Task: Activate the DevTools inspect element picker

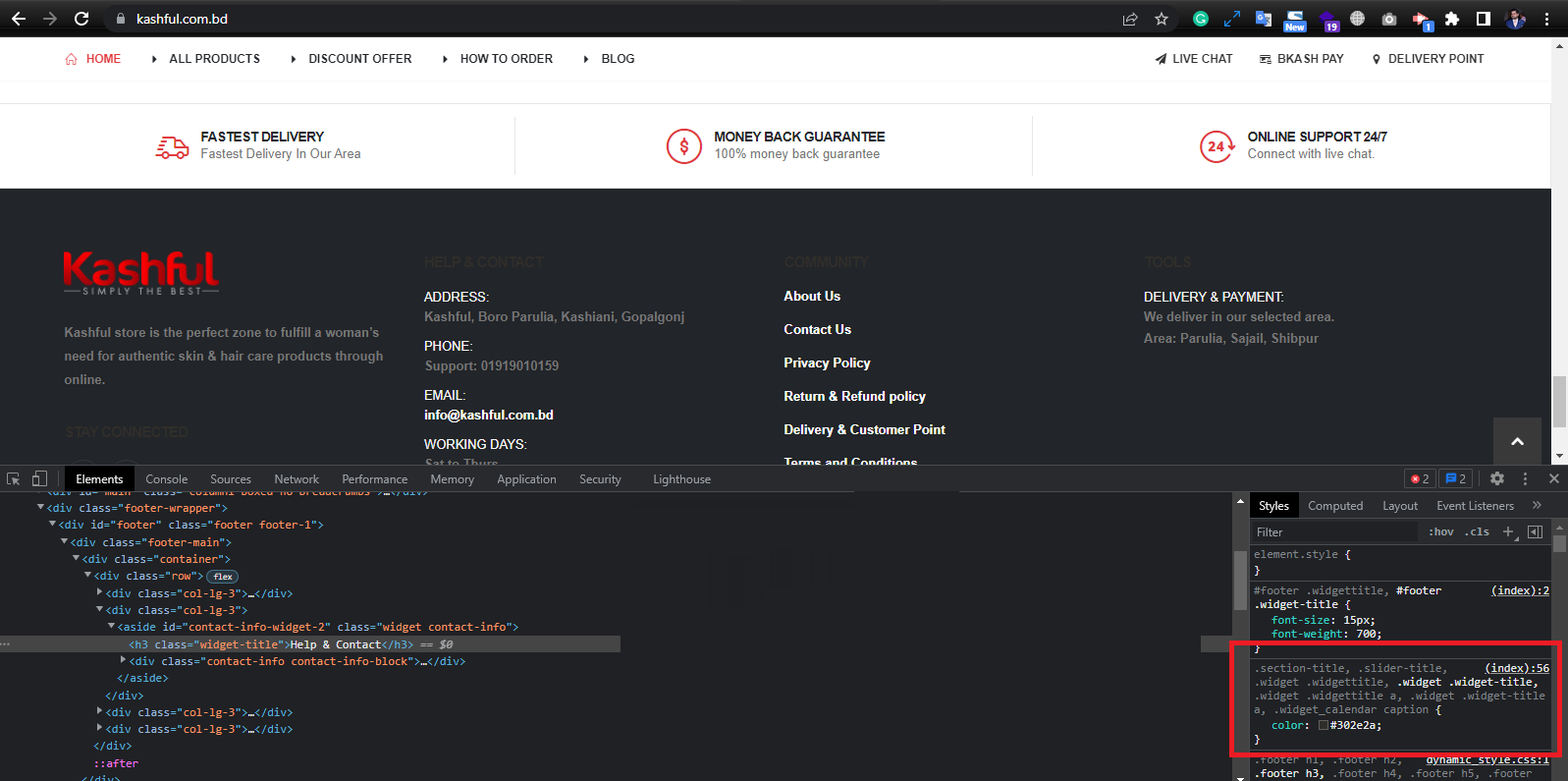Action: (14, 478)
